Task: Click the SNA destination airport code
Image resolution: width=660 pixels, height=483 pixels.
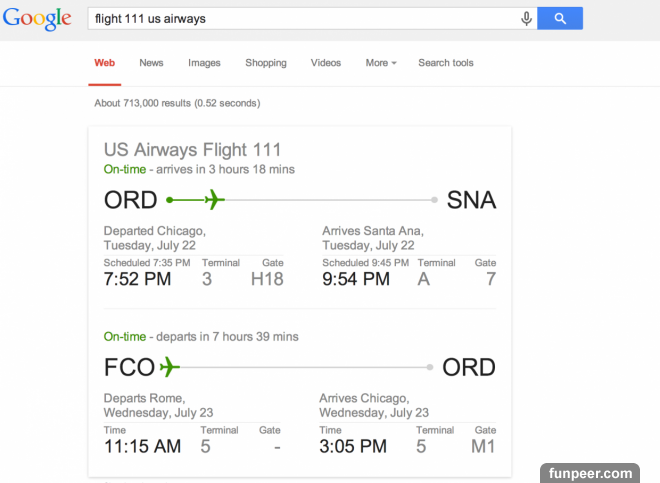Action: pyautogui.click(x=471, y=200)
